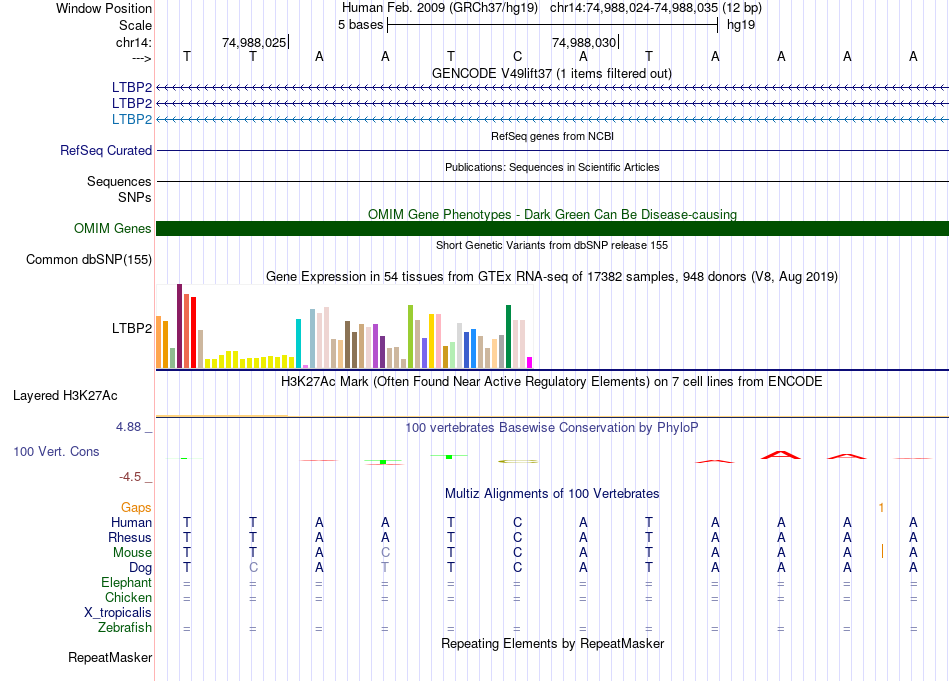The height and width of the screenshot is (681, 950).
Task: Click the mismatched C base in Dog row
Action: tap(253, 568)
